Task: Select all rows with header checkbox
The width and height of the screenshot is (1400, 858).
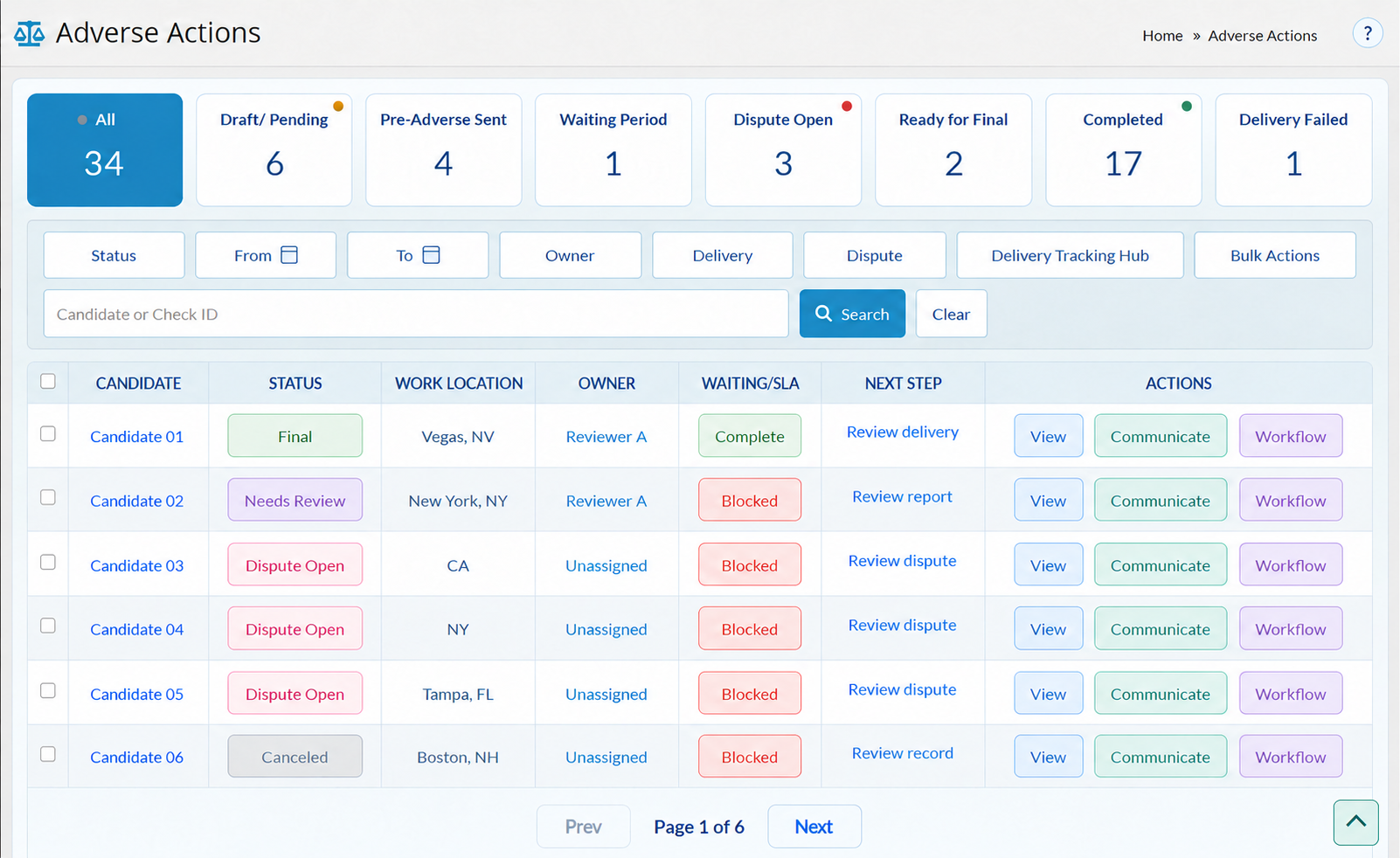Action: pos(48,381)
